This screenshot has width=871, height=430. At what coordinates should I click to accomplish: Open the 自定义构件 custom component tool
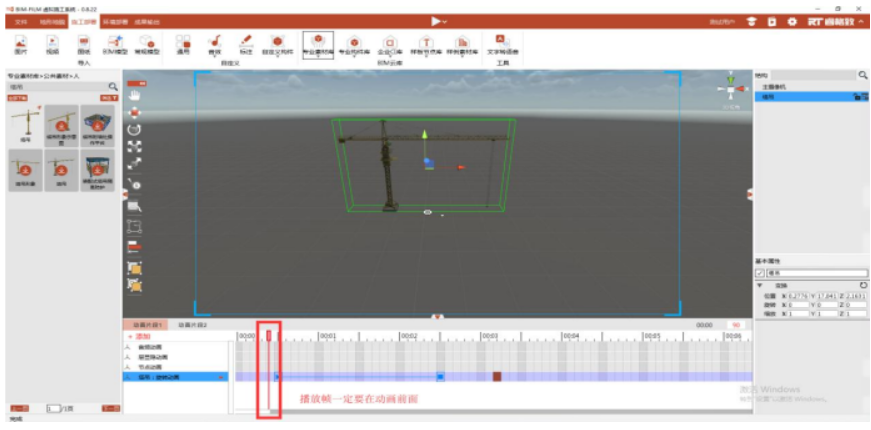(x=277, y=44)
